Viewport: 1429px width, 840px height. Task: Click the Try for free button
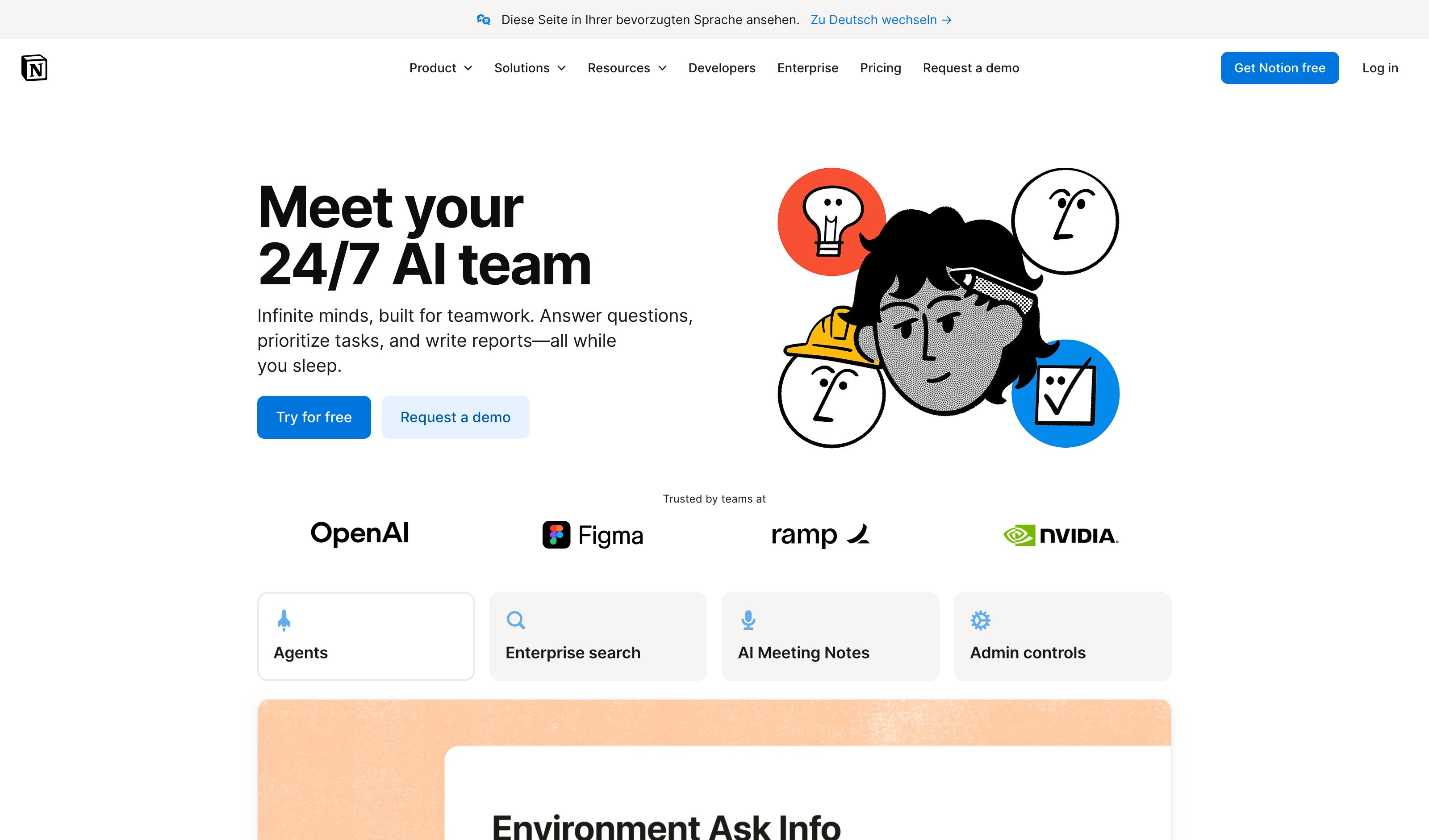[313, 417]
